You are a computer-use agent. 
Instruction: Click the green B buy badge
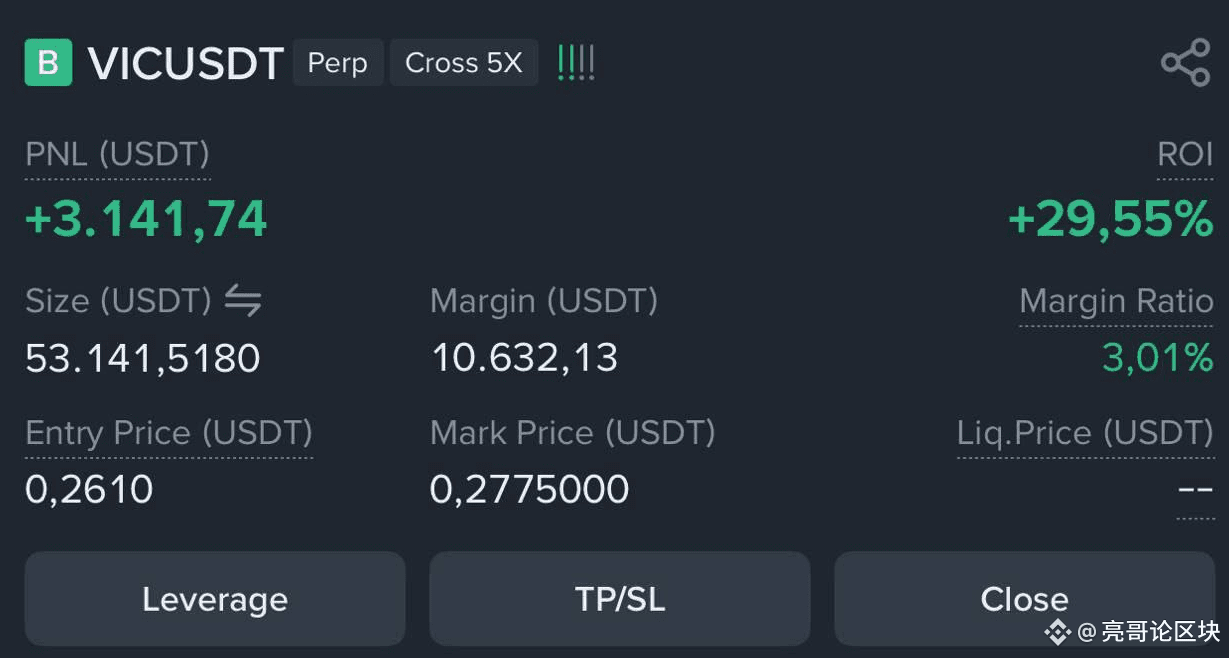coord(48,62)
